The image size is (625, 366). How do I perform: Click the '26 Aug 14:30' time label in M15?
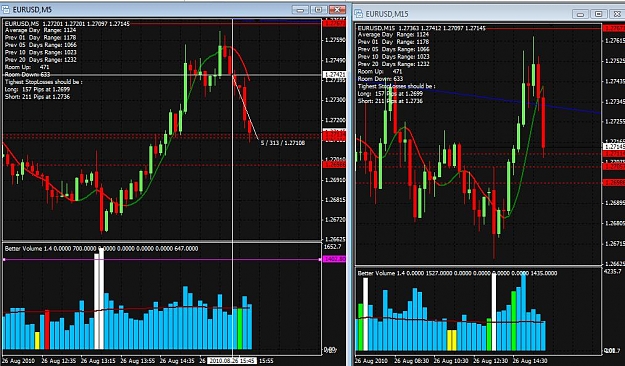tap(530, 361)
